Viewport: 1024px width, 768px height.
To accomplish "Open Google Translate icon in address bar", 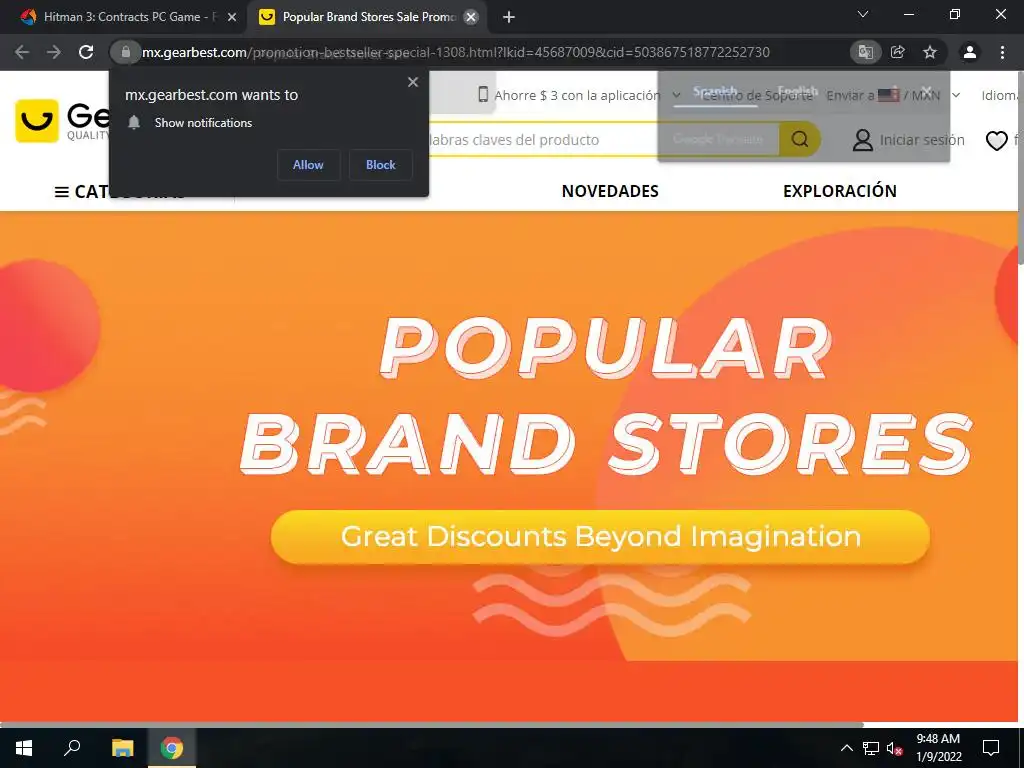I will pos(865,52).
